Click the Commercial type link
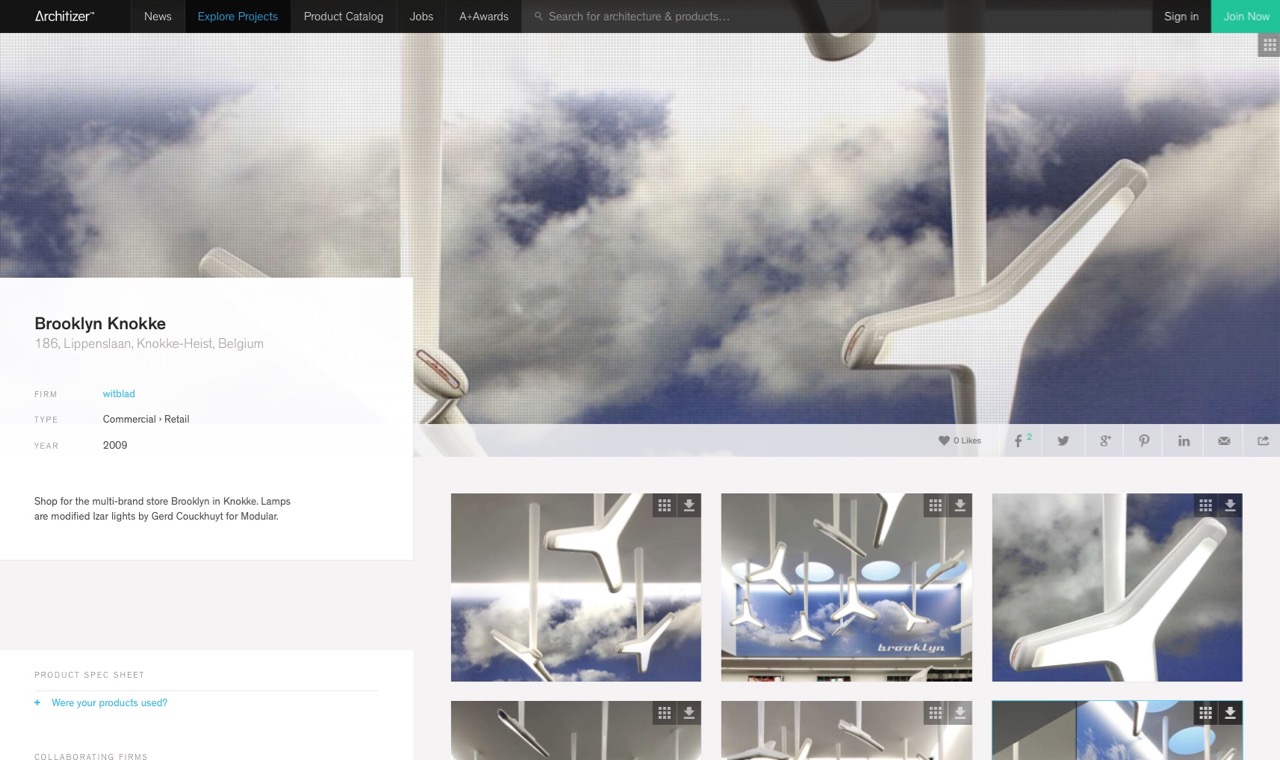The image size is (1280, 760). pyautogui.click(x=129, y=419)
